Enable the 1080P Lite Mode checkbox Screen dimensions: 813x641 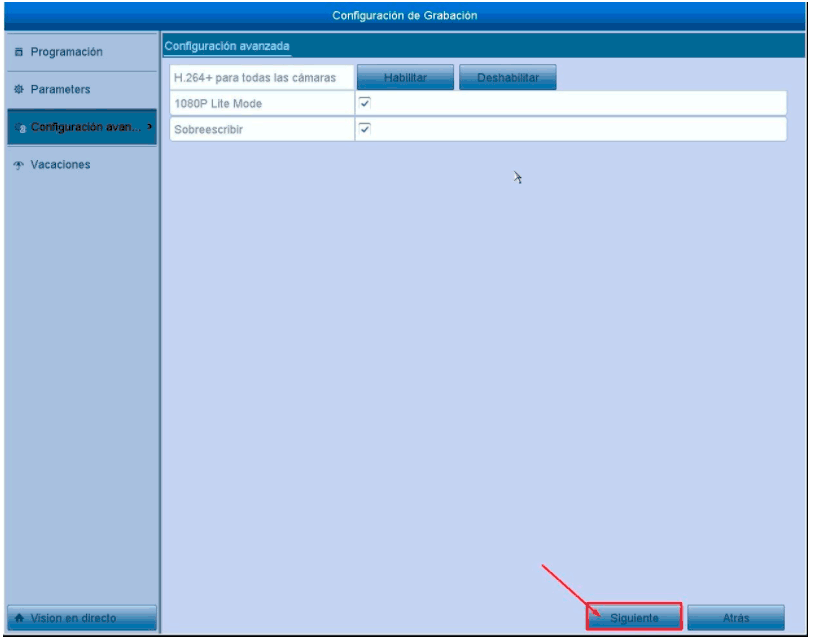pyautogui.click(x=365, y=103)
